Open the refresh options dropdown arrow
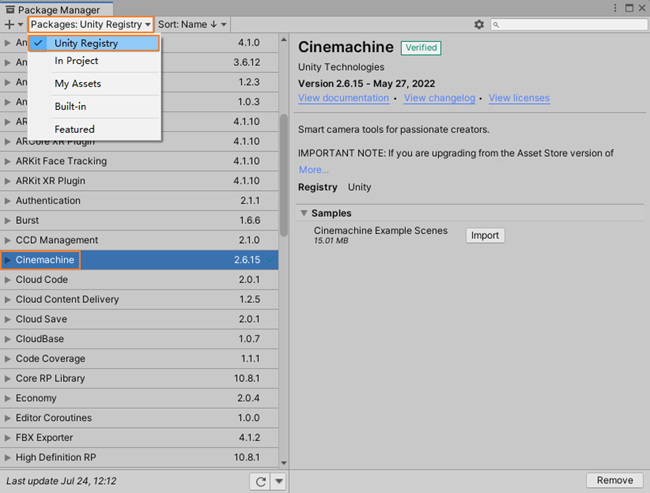Screen dimensions: 650x493 point(279,481)
